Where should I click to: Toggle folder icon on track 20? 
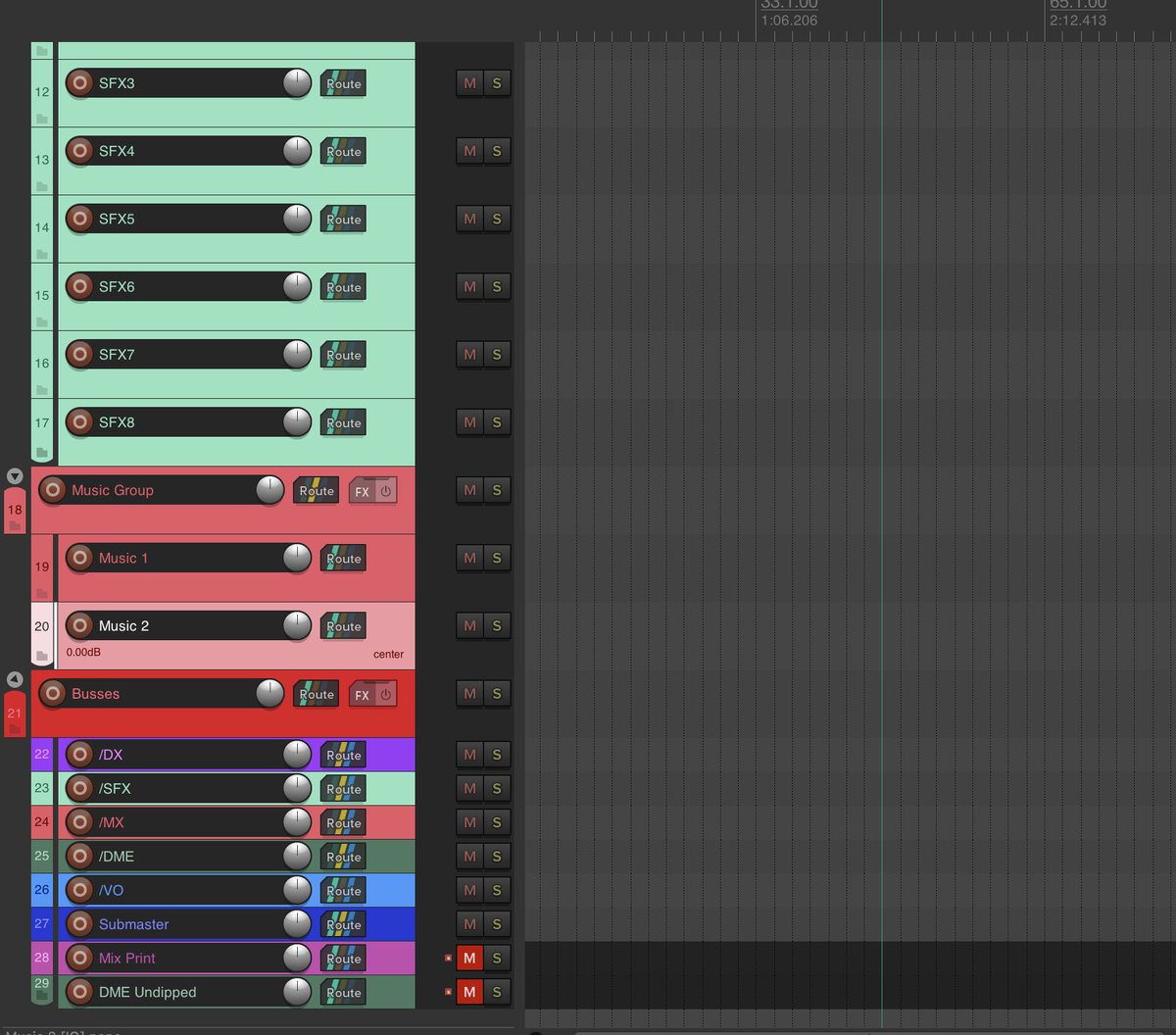(41, 656)
